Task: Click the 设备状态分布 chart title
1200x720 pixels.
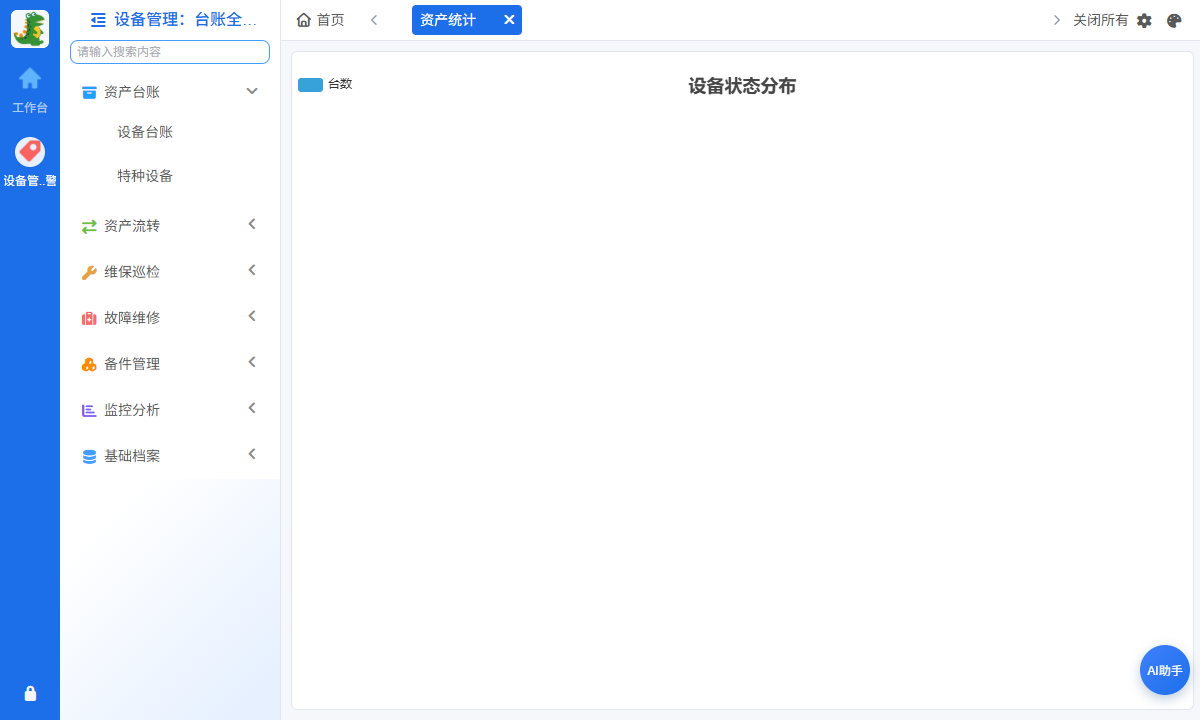Action: tap(742, 86)
